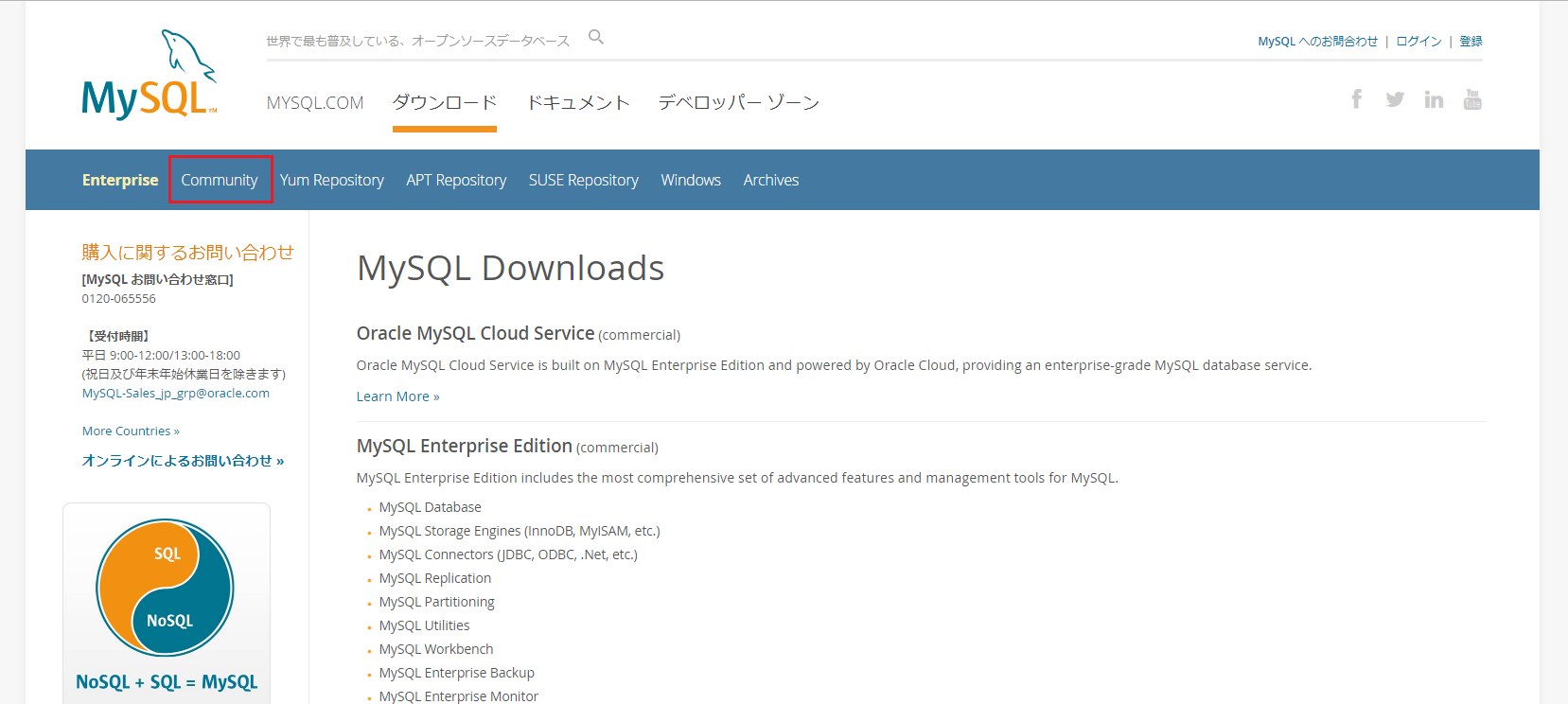Click the 購入に関するお問い合わせ heading
The height and width of the screenshot is (704, 1568).
pyautogui.click(x=187, y=253)
